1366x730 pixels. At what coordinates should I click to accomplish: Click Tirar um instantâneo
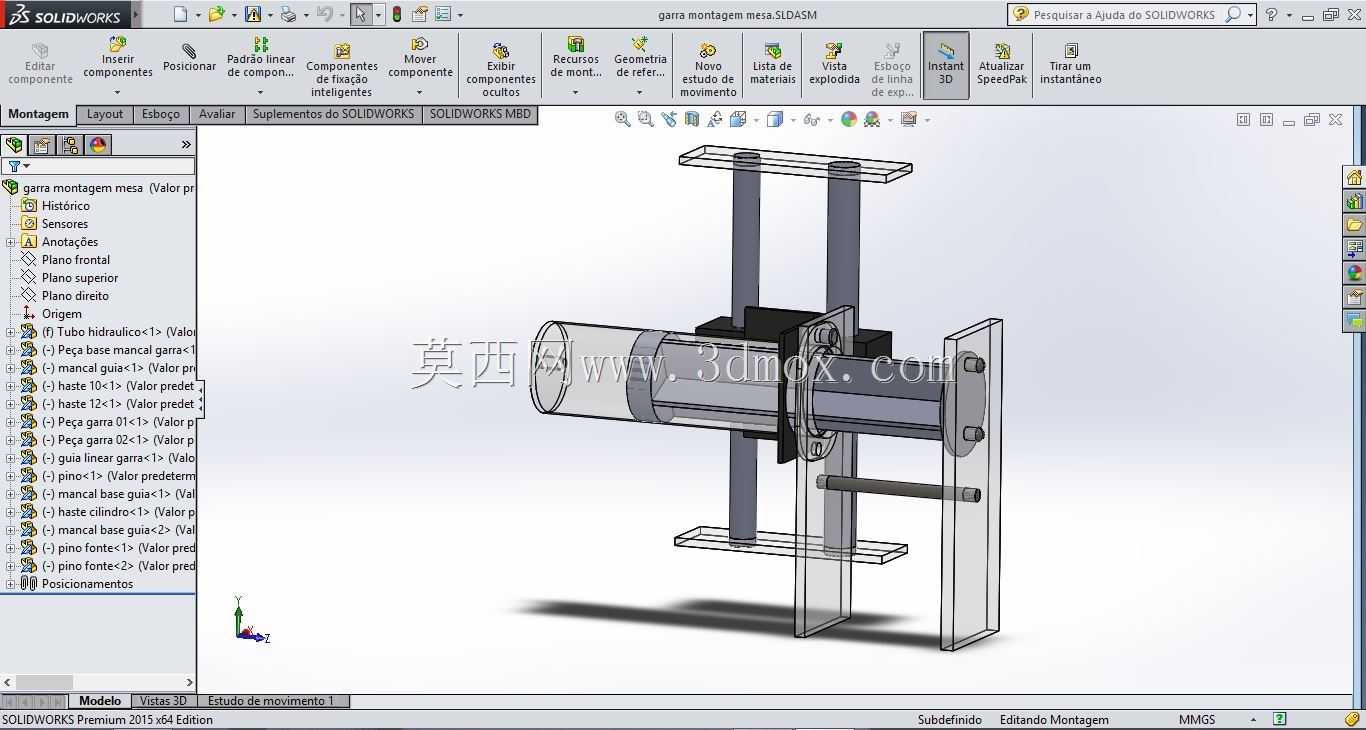point(1070,64)
